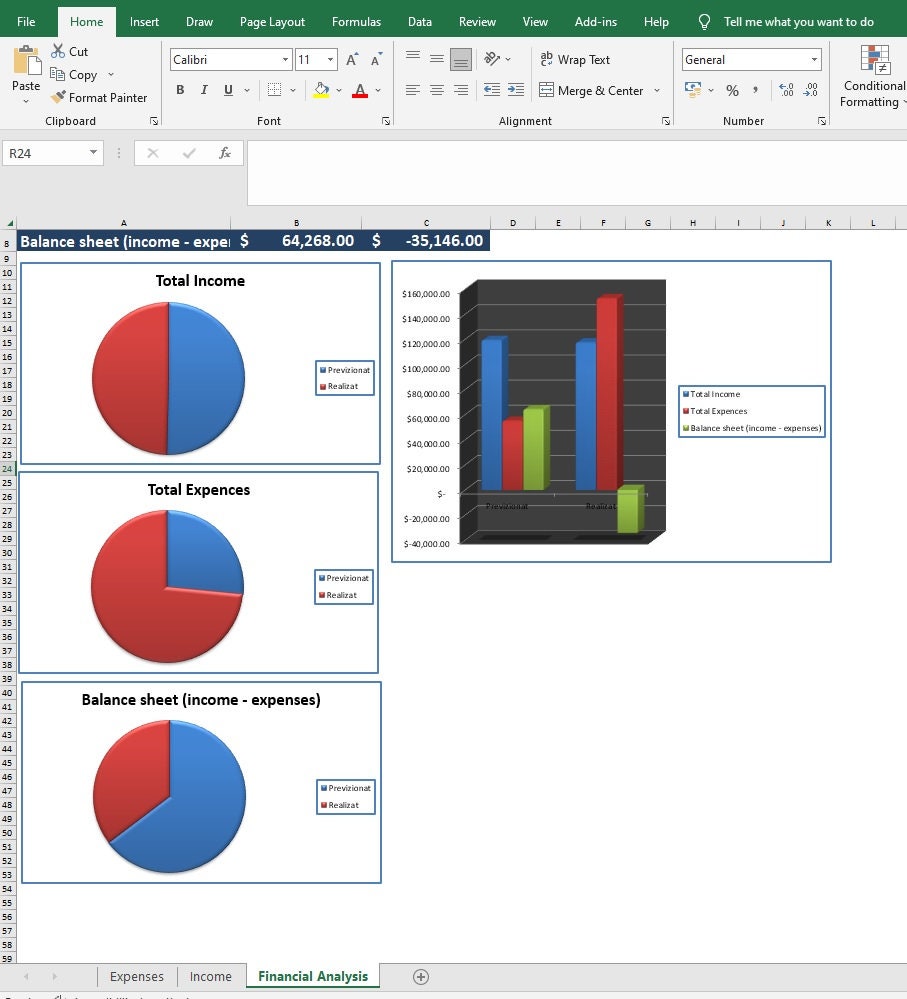The height and width of the screenshot is (999, 907).
Task: Click the Merge & Center icon
Action: coord(547,90)
